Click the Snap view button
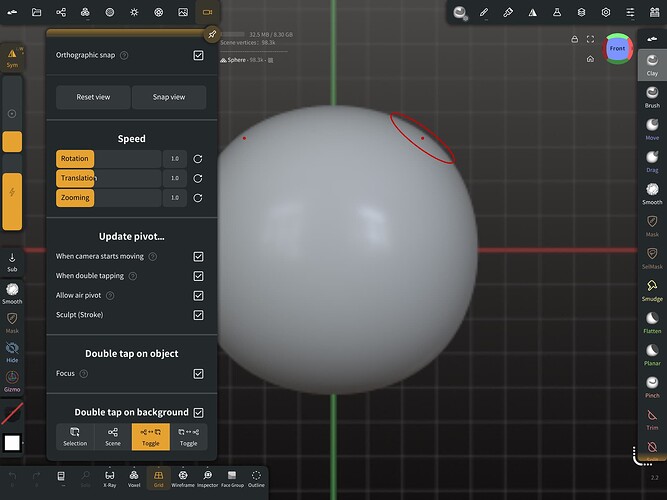The height and width of the screenshot is (500, 667). click(x=169, y=97)
